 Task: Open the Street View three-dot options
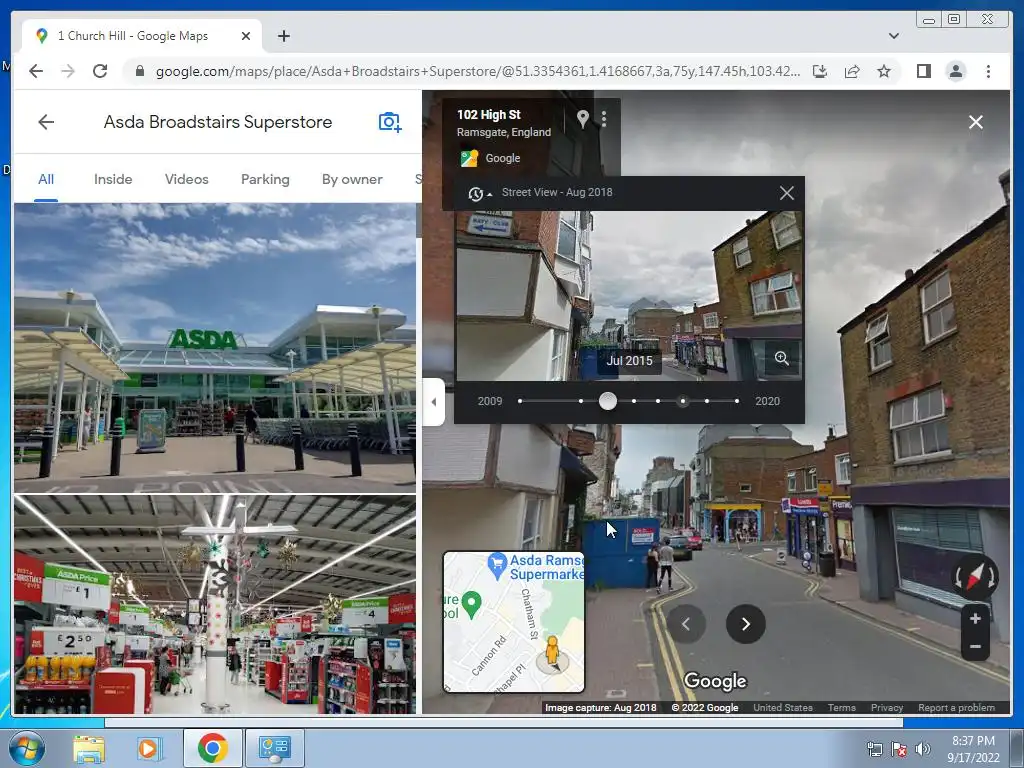604,119
